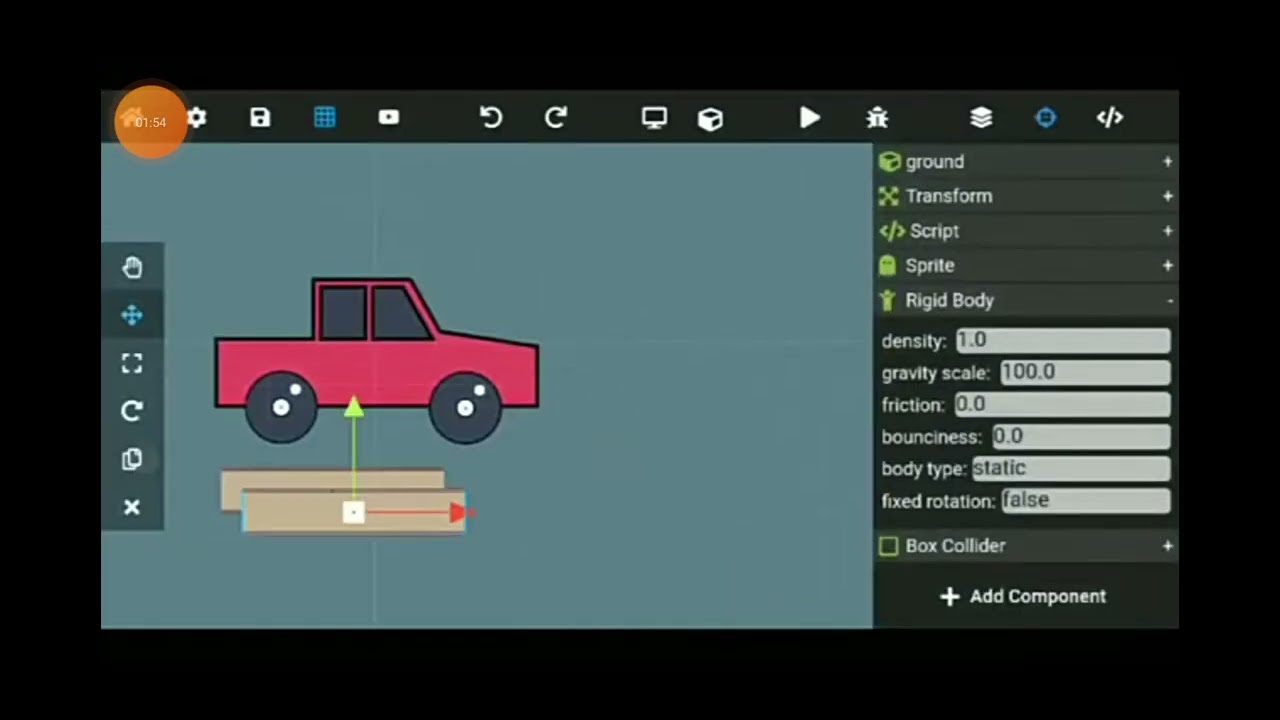Screen dimensions: 1280x720
Task: Select the hand pan tool
Action: (132, 267)
